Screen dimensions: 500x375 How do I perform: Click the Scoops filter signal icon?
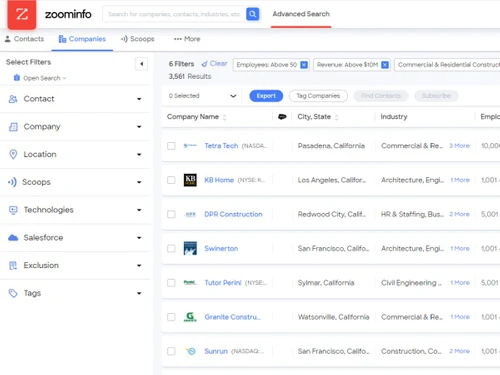point(12,182)
